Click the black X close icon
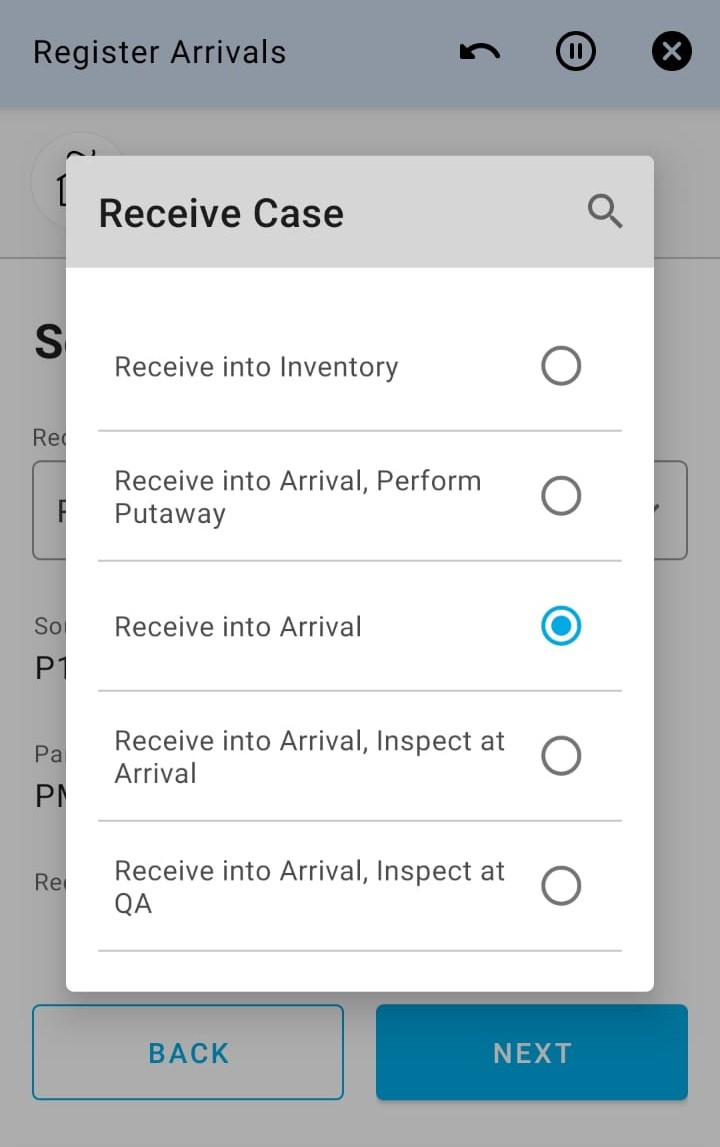The width and height of the screenshot is (720, 1147). pos(671,52)
